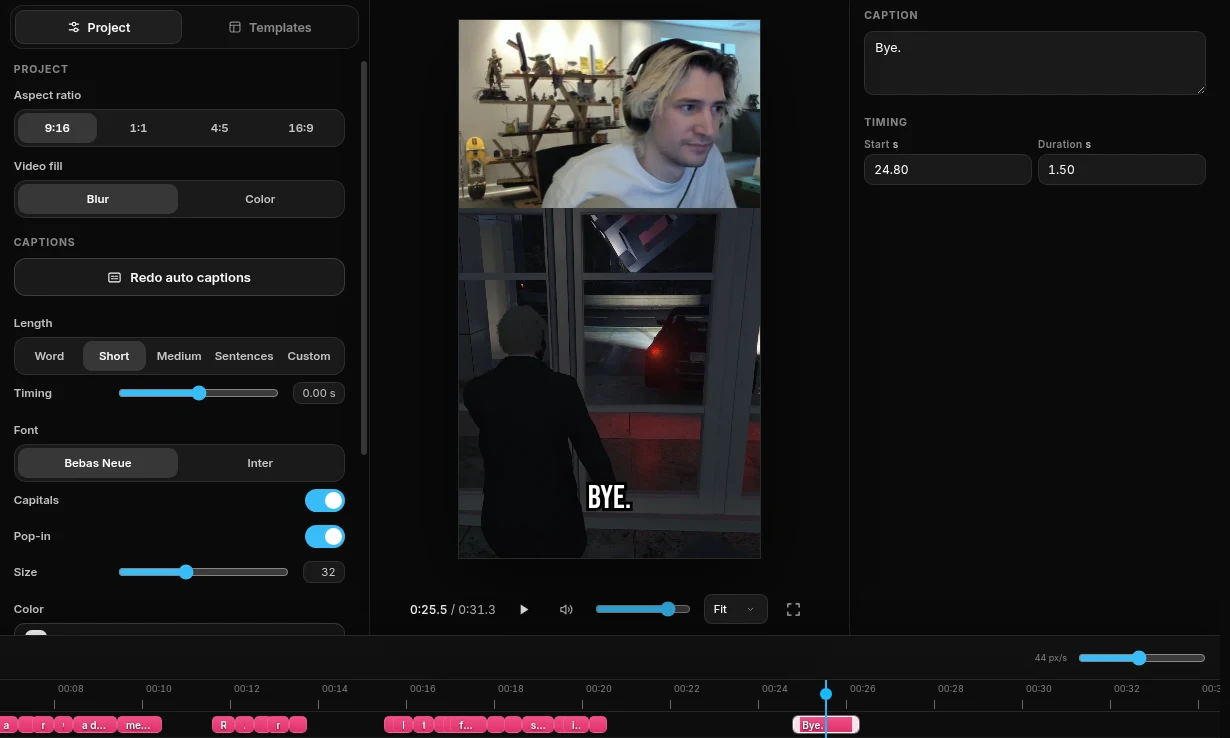Toggle the Pop-in switch
Image resolution: width=1230 pixels, height=738 pixels.
(325, 536)
